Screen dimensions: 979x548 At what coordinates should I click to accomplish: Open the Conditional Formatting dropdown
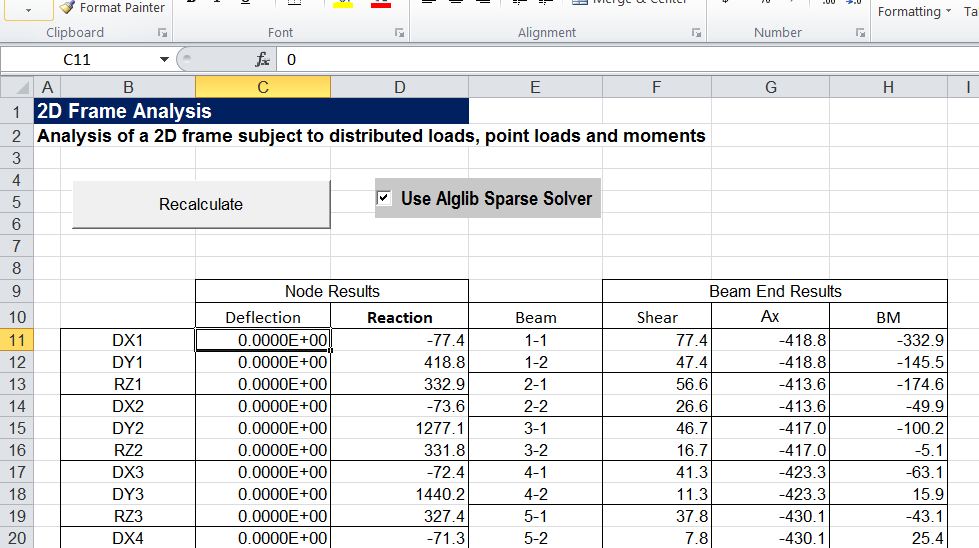(x=914, y=12)
